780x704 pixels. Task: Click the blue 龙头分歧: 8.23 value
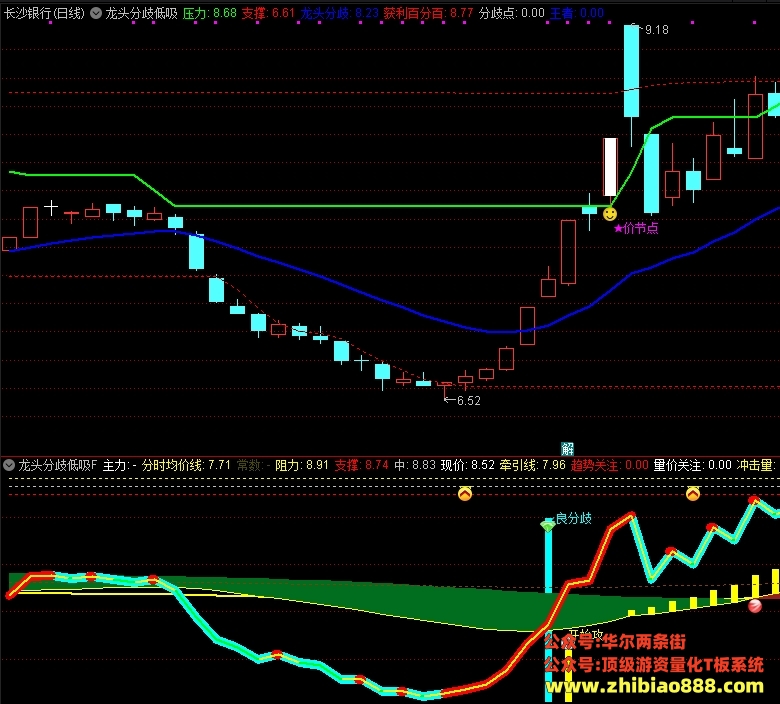pyautogui.click(x=339, y=13)
